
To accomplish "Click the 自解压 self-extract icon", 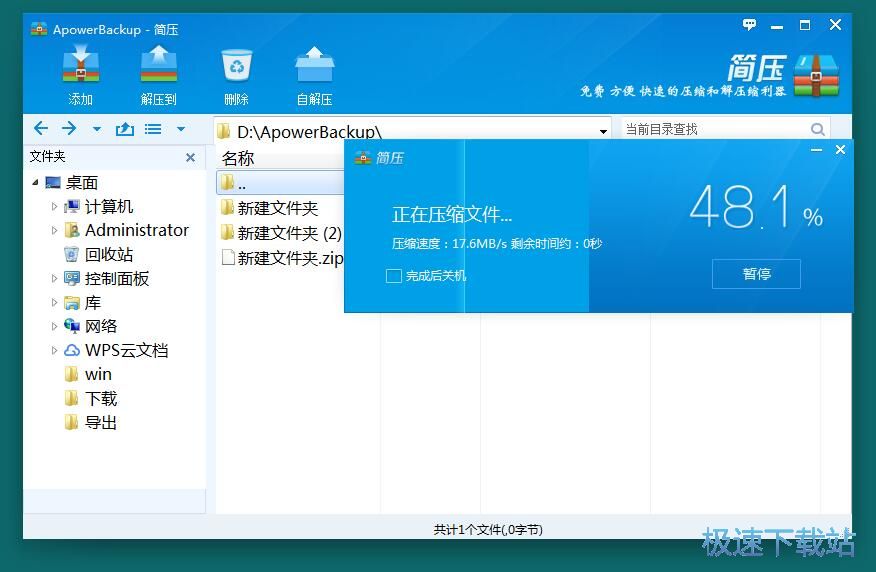I will (315, 64).
